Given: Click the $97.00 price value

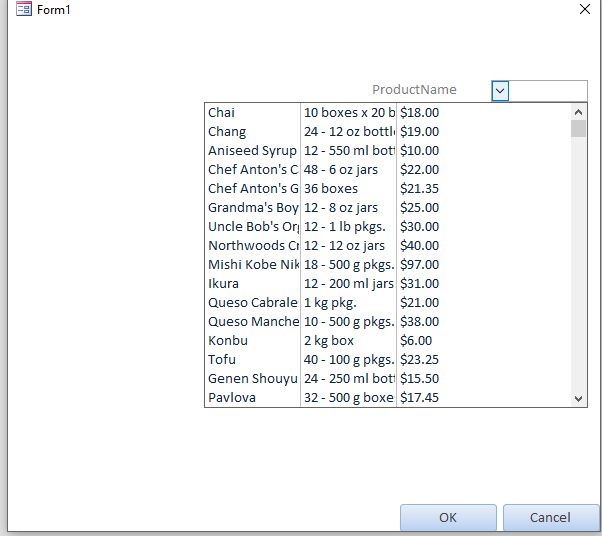Looking at the screenshot, I should [419, 265].
